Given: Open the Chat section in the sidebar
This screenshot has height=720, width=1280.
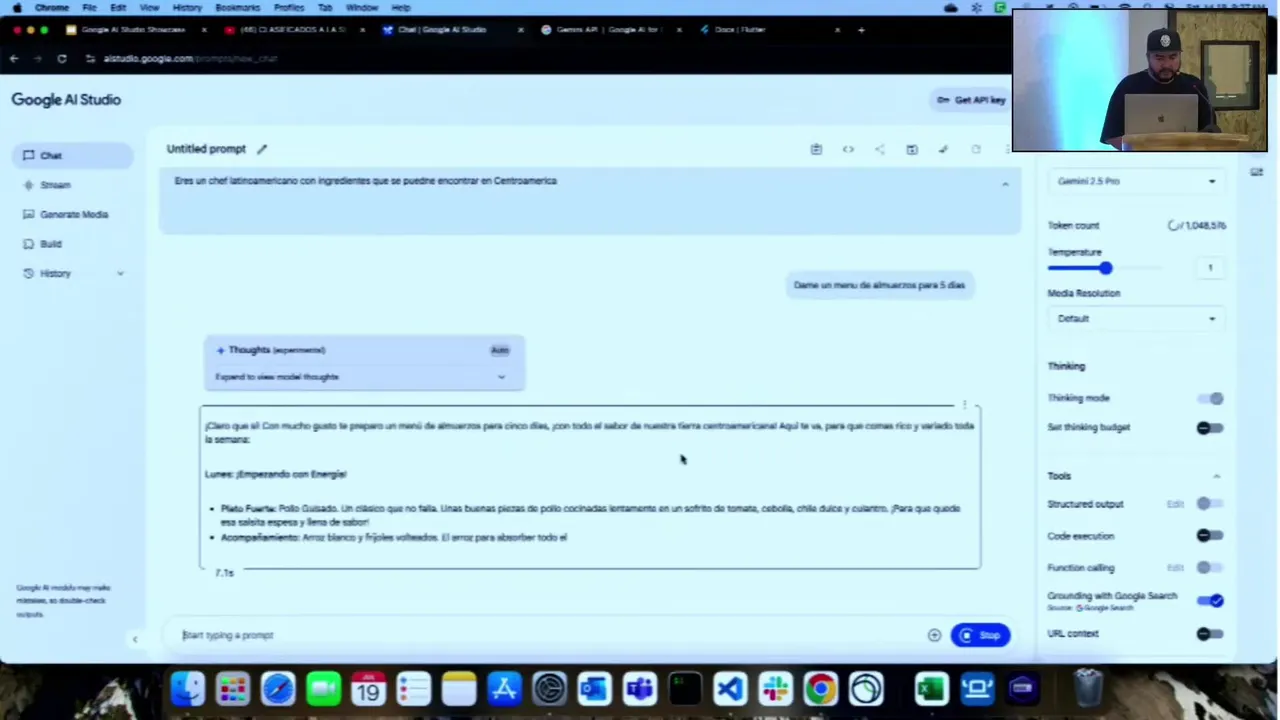Looking at the screenshot, I should click(x=73, y=156).
